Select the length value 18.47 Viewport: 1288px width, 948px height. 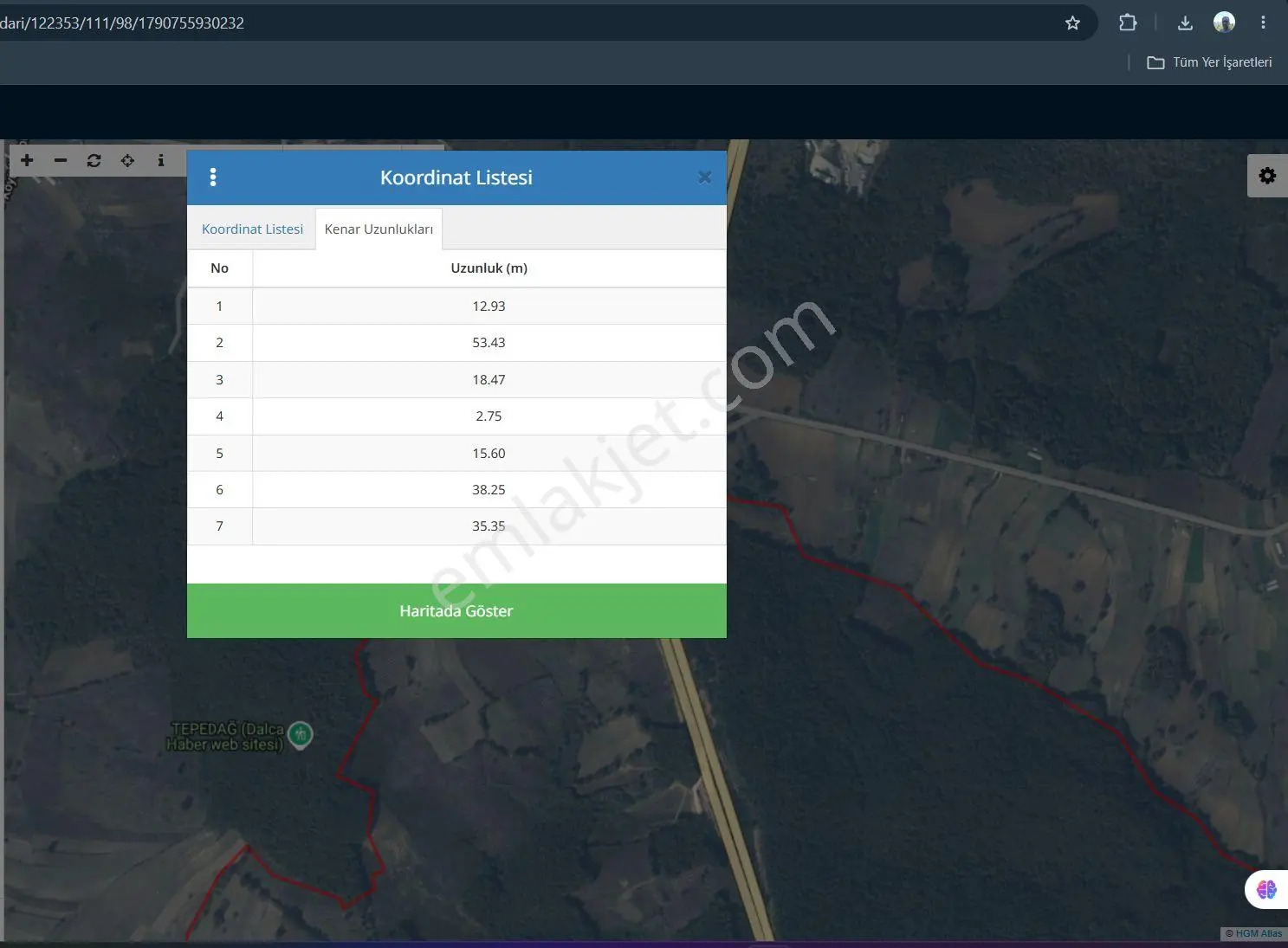click(x=489, y=380)
